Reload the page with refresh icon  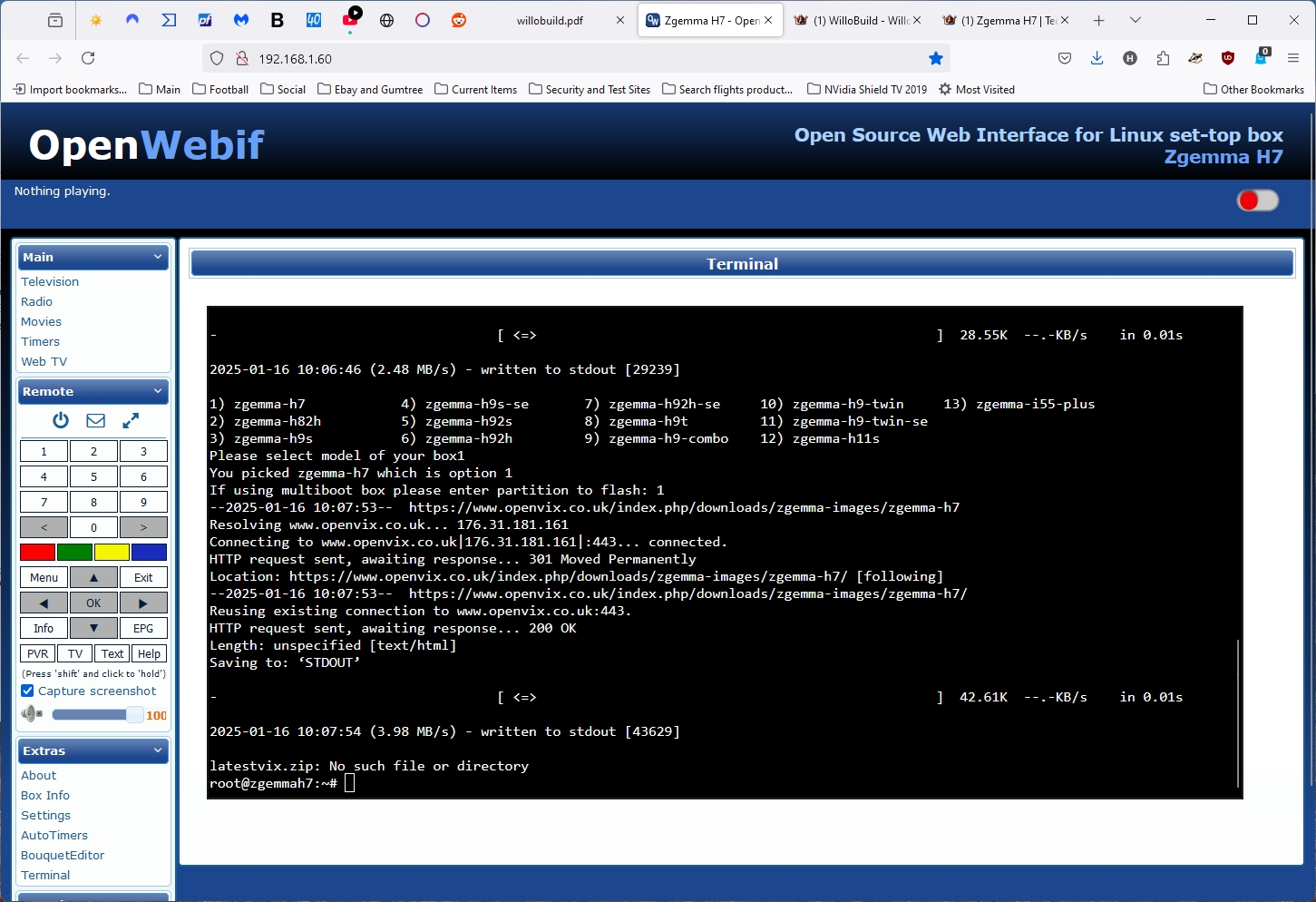(88, 58)
